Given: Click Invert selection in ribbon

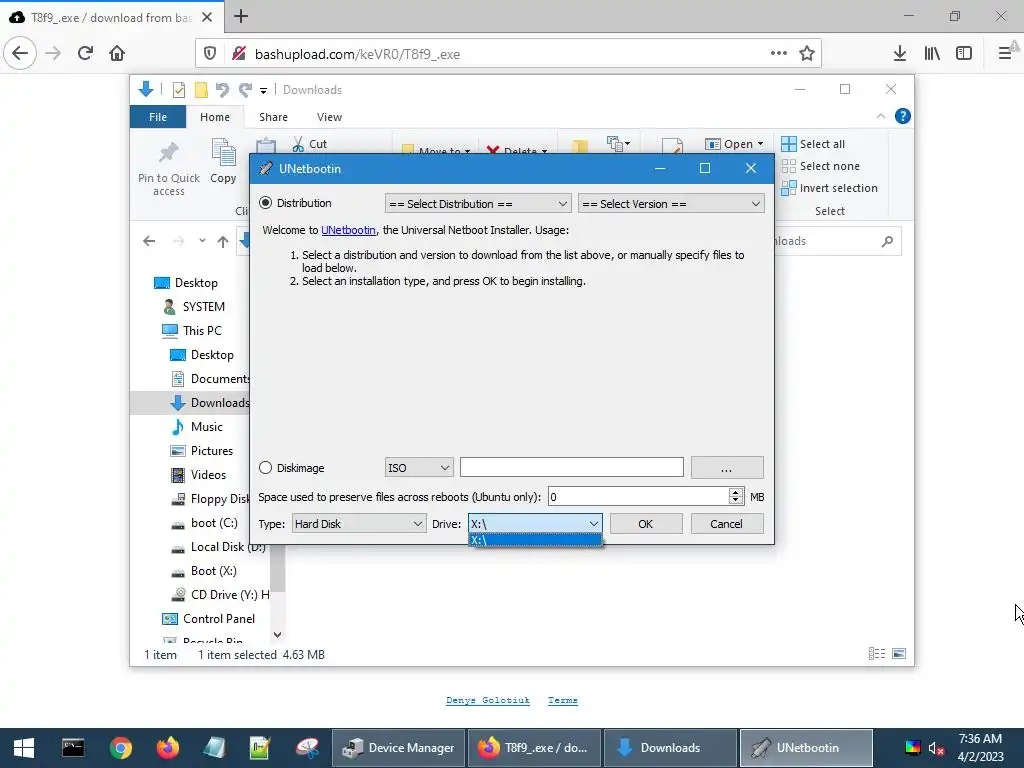Looking at the screenshot, I should (x=829, y=188).
